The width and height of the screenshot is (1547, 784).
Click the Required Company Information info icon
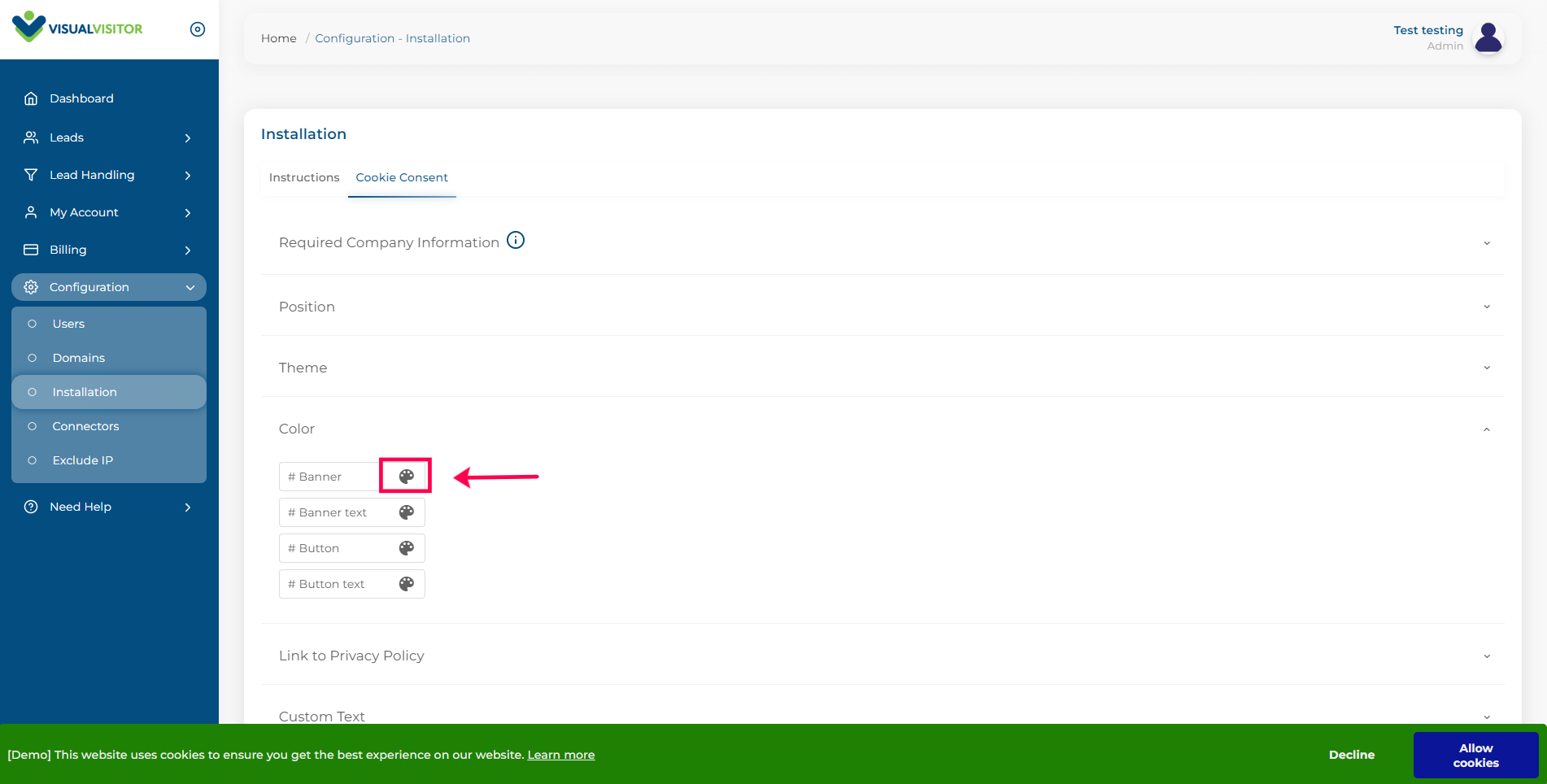point(516,241)
